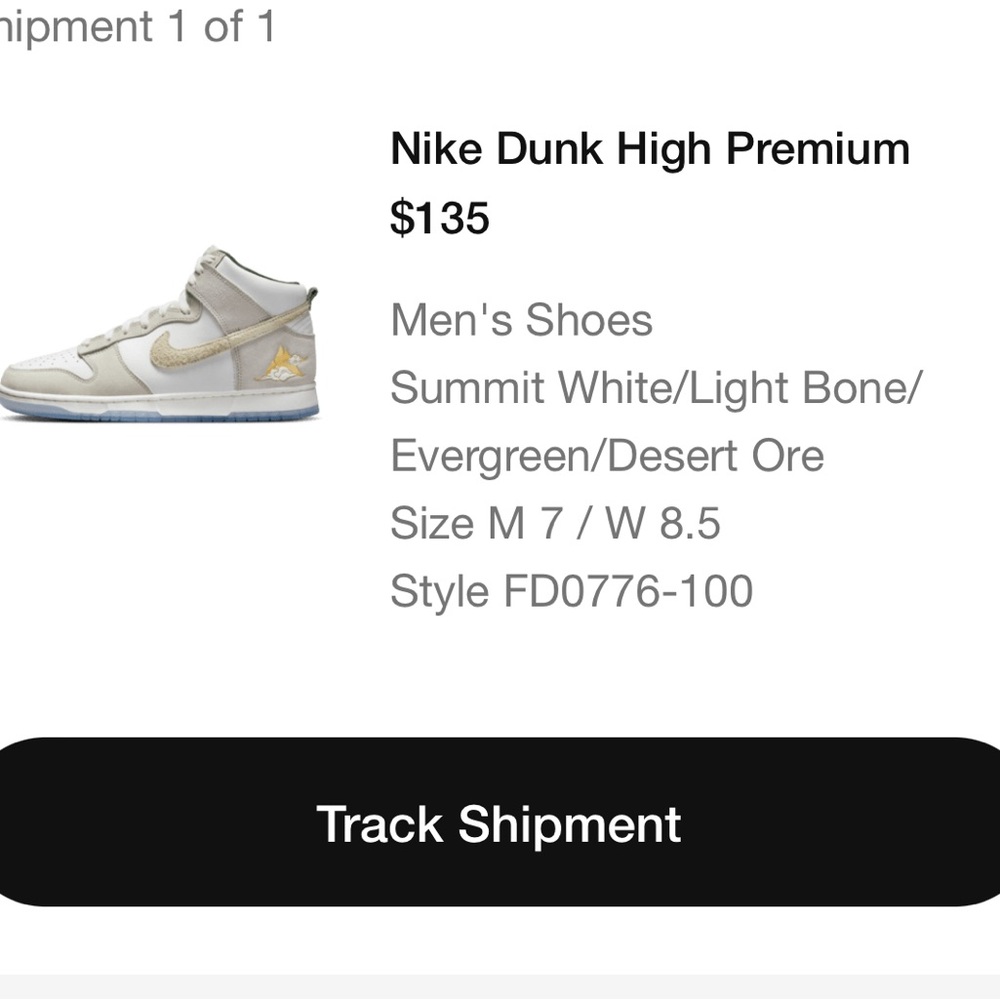The height and width of the screenshot is (1000, 1000).
Task: Open the Nike Dunk High Premium product link
Action: [648, 148]
